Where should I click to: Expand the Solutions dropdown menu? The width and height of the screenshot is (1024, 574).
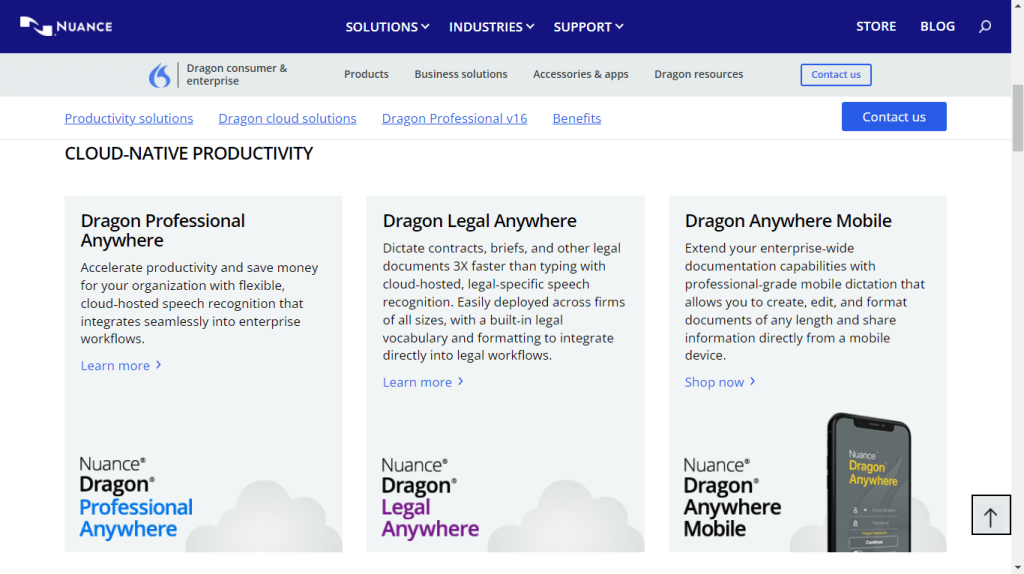click(387, 27)
